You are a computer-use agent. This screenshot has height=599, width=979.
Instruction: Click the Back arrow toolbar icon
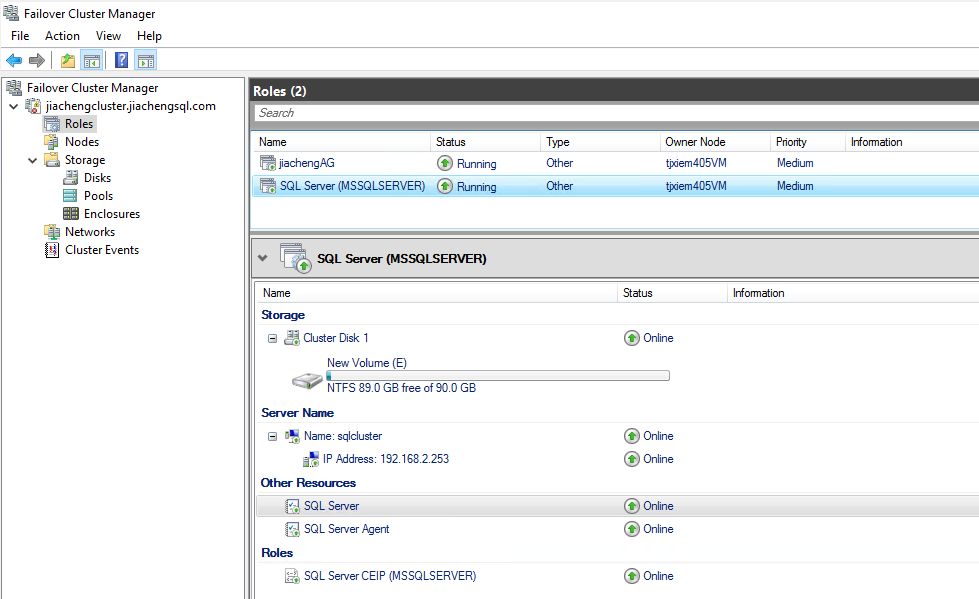point(14,60)
